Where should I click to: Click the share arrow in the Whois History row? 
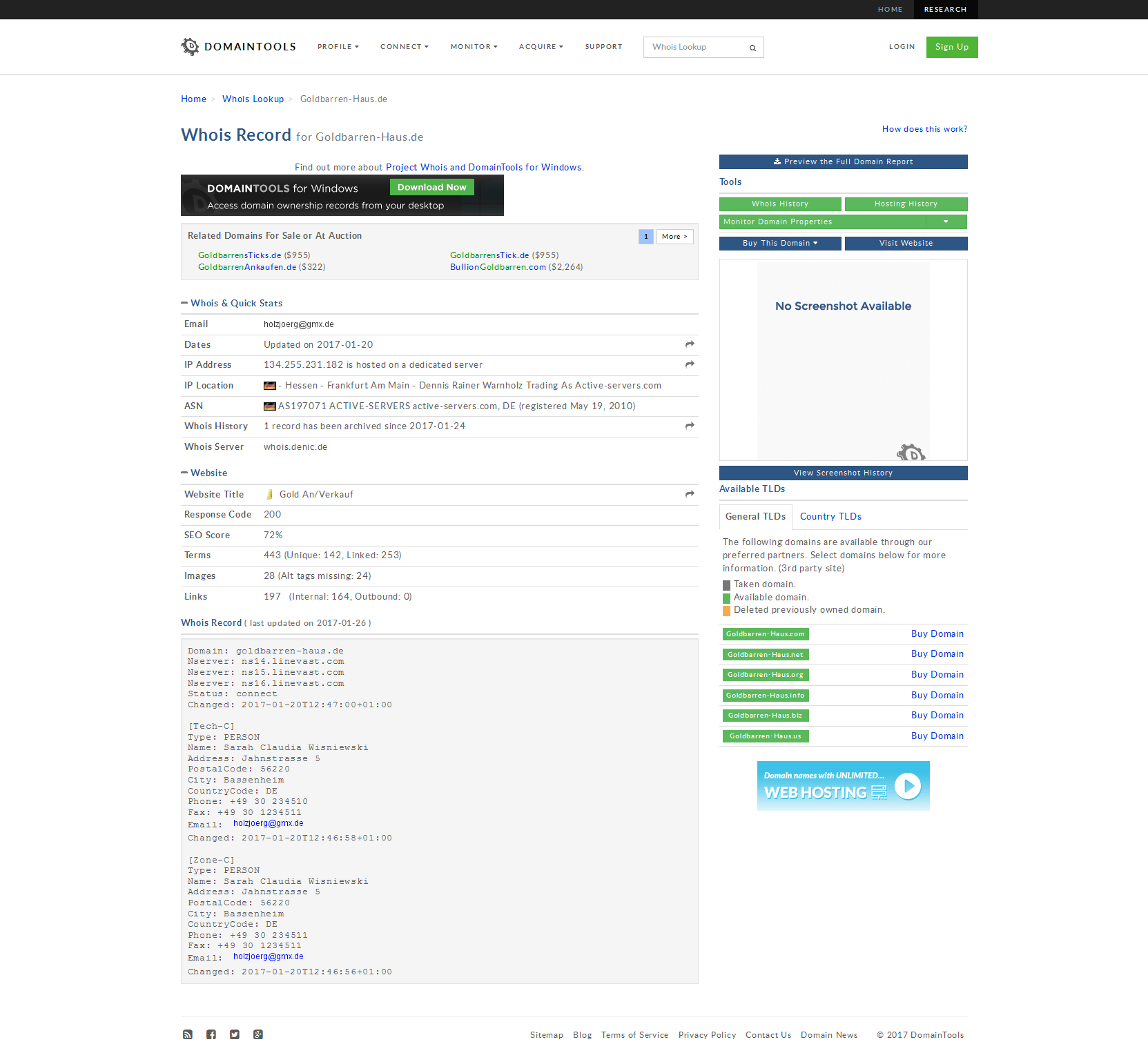[690, 426]
